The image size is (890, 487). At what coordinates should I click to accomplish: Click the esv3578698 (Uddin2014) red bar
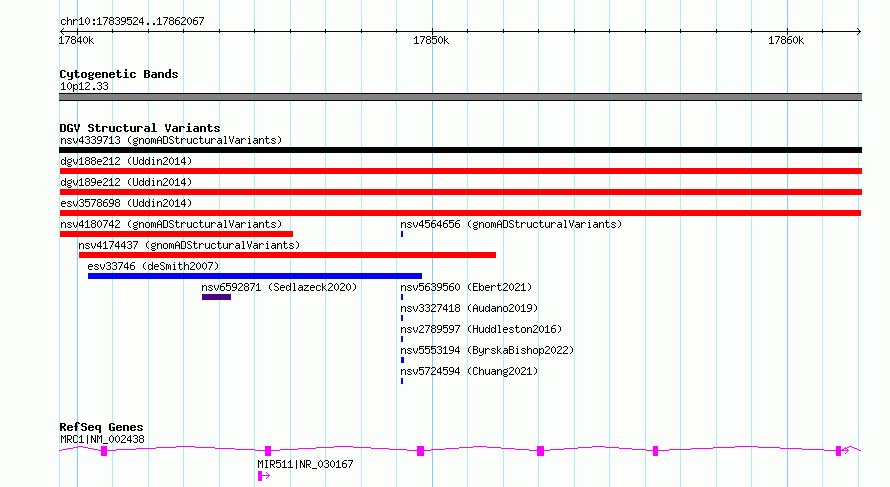click(460, 213)
